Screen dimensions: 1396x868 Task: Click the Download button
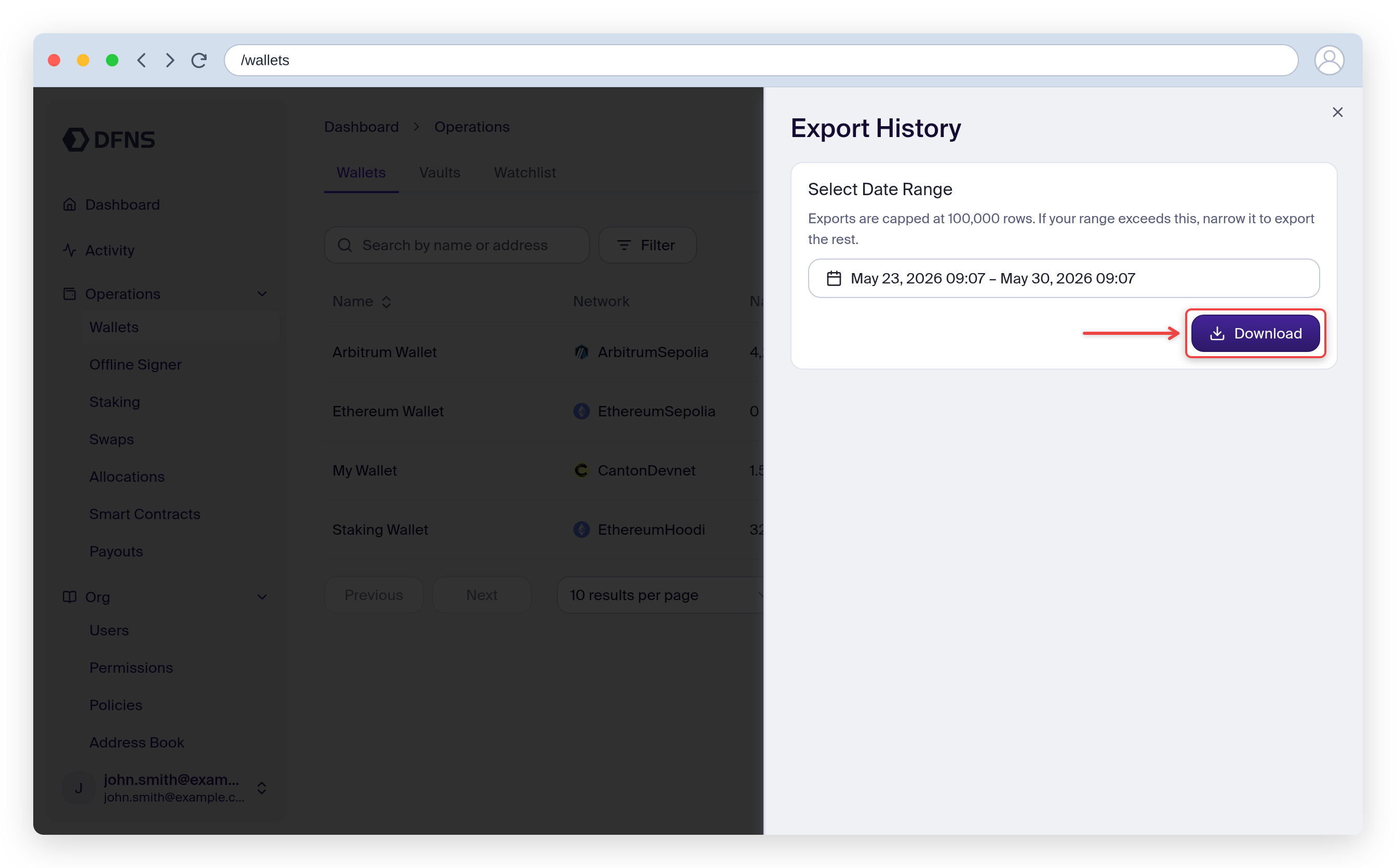click(x=1255, y=333)
